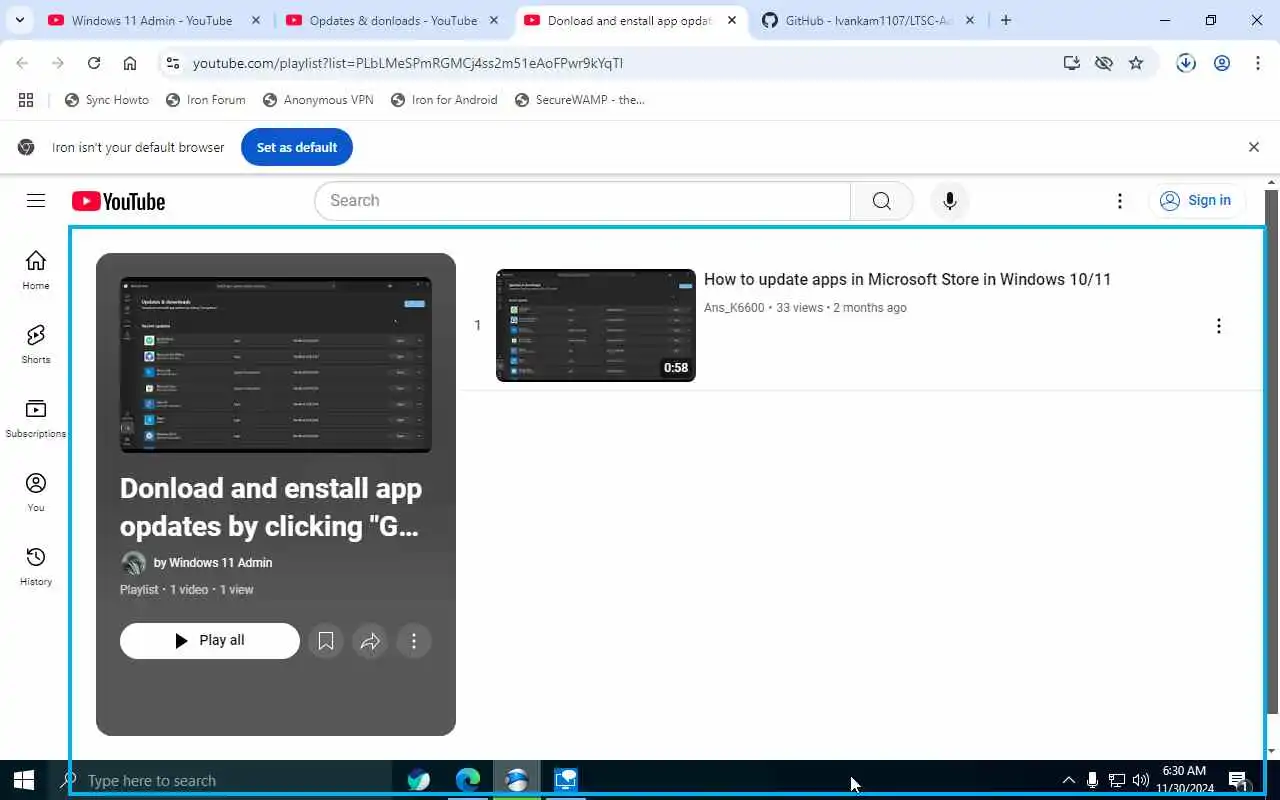
Task: Go to the YouTube logo home link
Action: (x=118, y=201)
